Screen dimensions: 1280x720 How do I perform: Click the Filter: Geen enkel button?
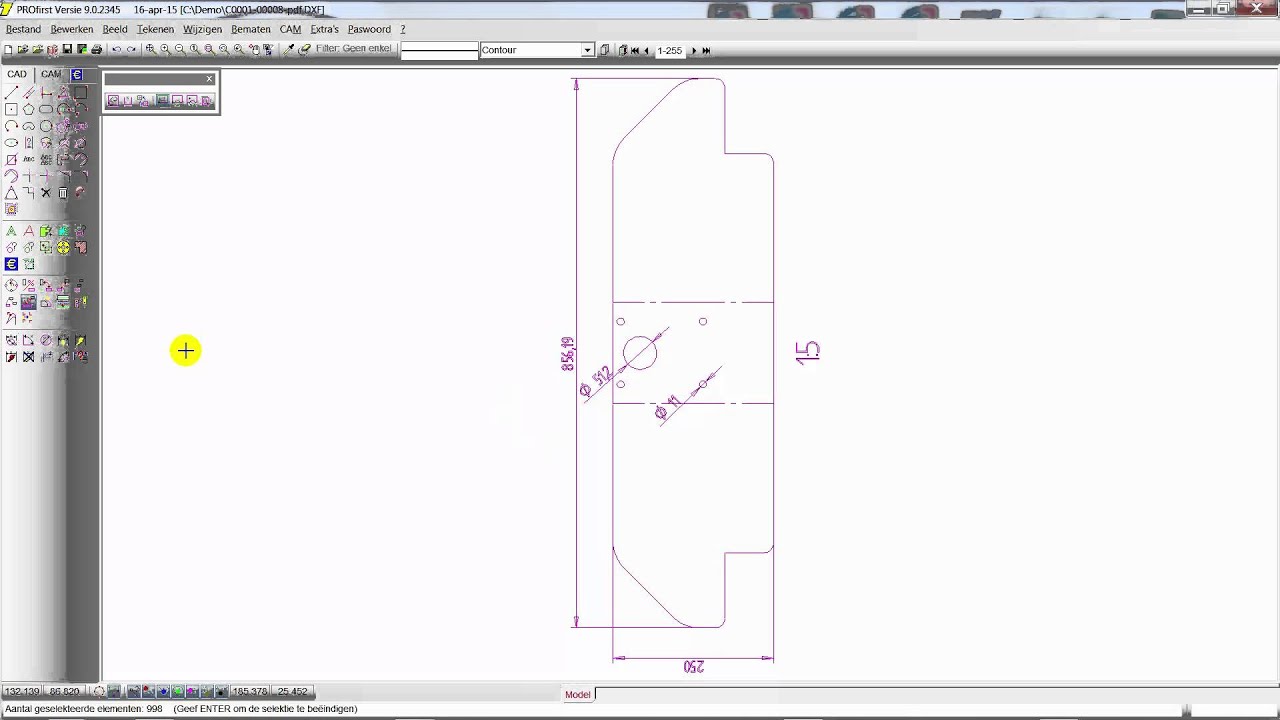click(x=353, y=49)
